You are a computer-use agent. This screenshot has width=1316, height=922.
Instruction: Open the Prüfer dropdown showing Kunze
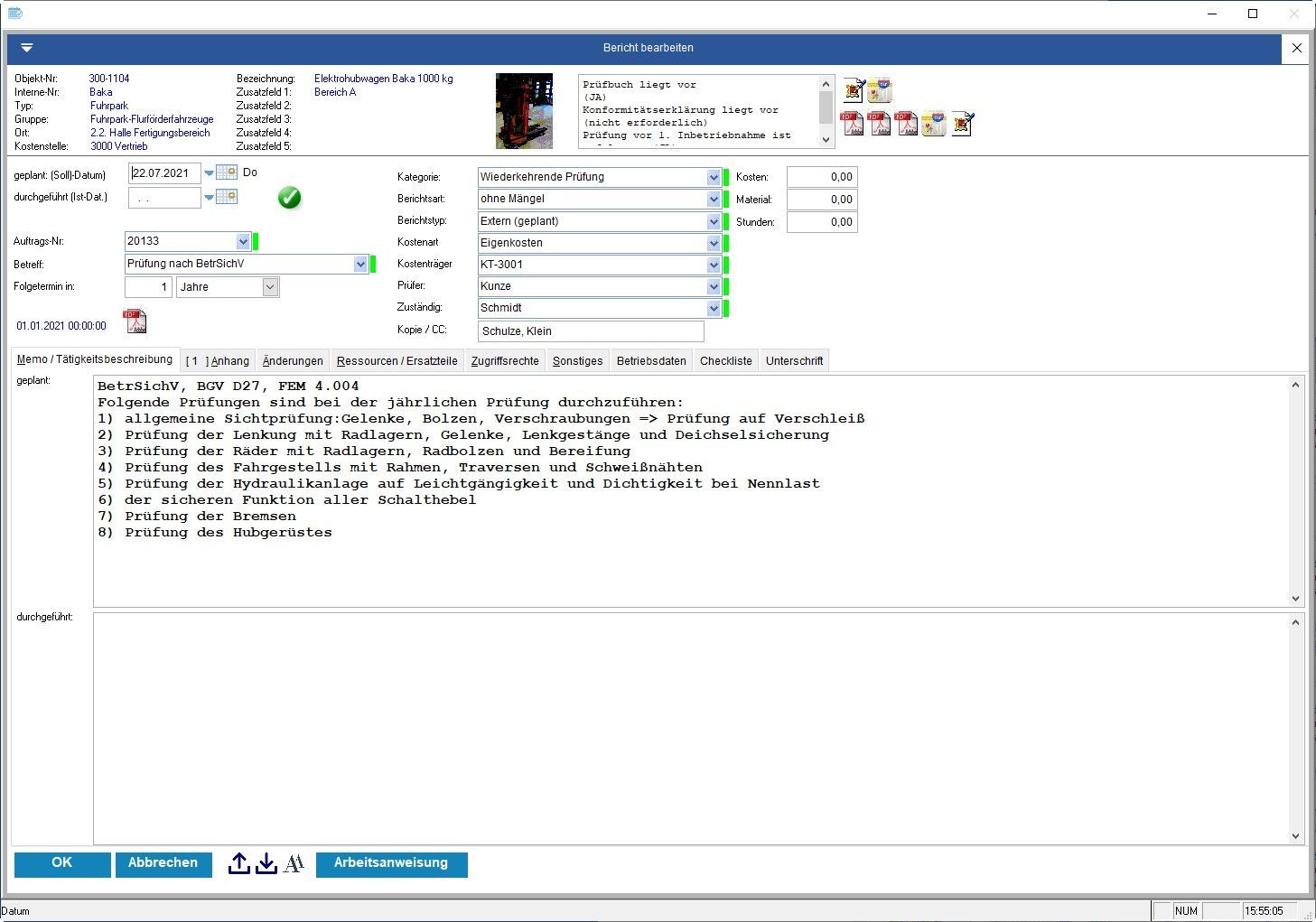pyautogui.click(x=714, y=286)
